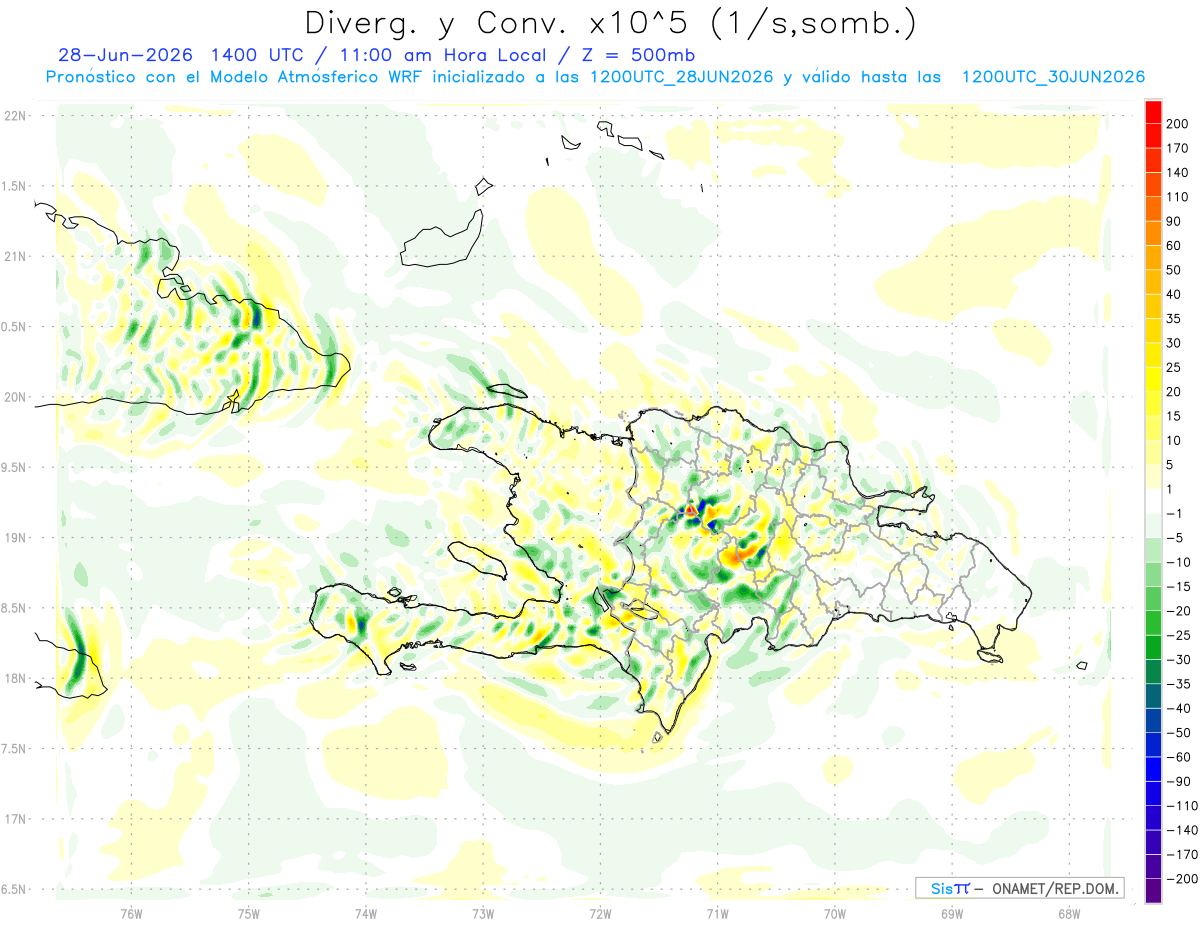Click the '20N' latitude label

[x=15, y=398]
